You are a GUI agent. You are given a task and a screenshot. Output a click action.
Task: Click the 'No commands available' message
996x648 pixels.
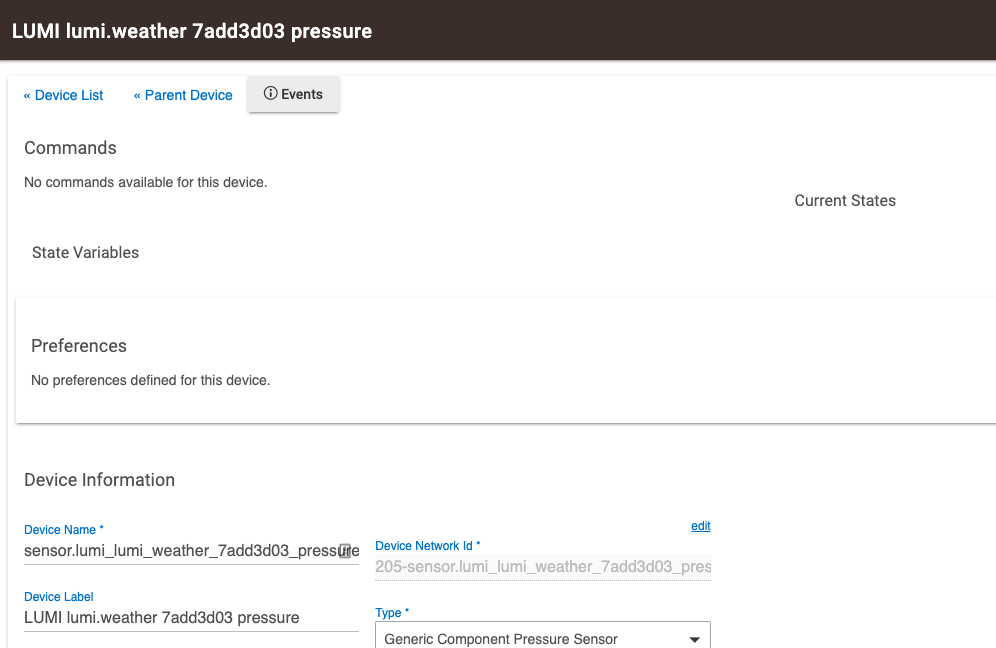click(x=145, y=183)
